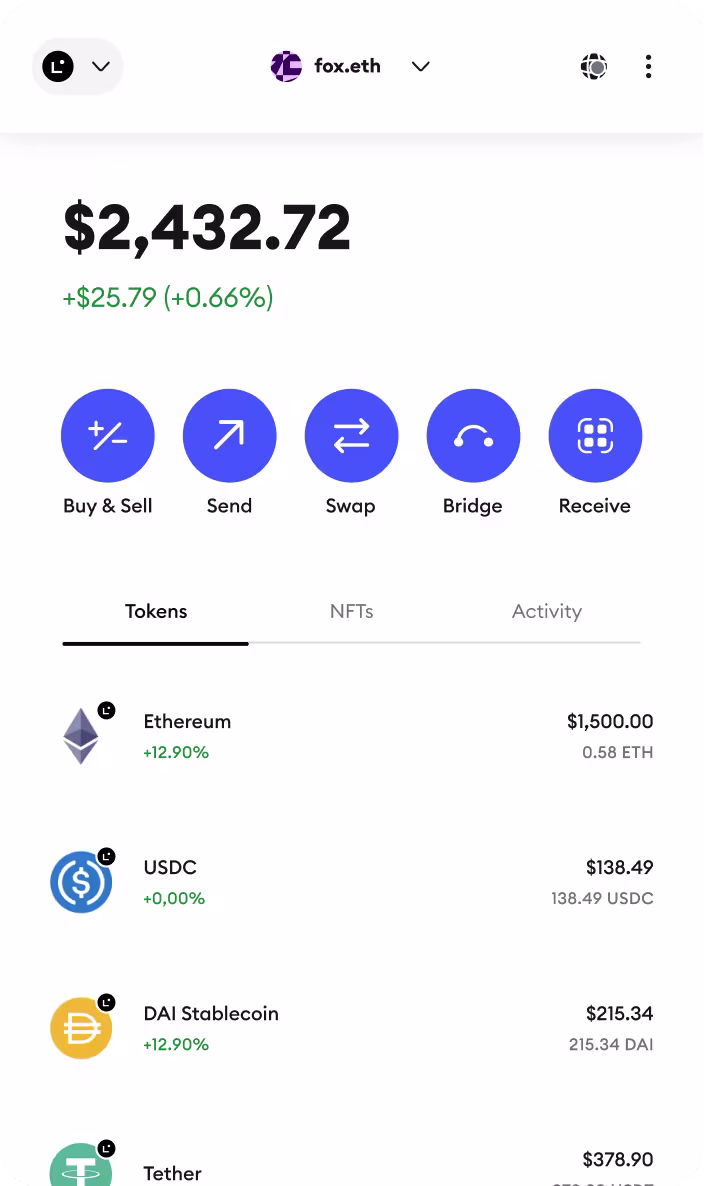Open the Tether token row
The width and height of the screenshot is (704, 1186).
point(351,1165)
